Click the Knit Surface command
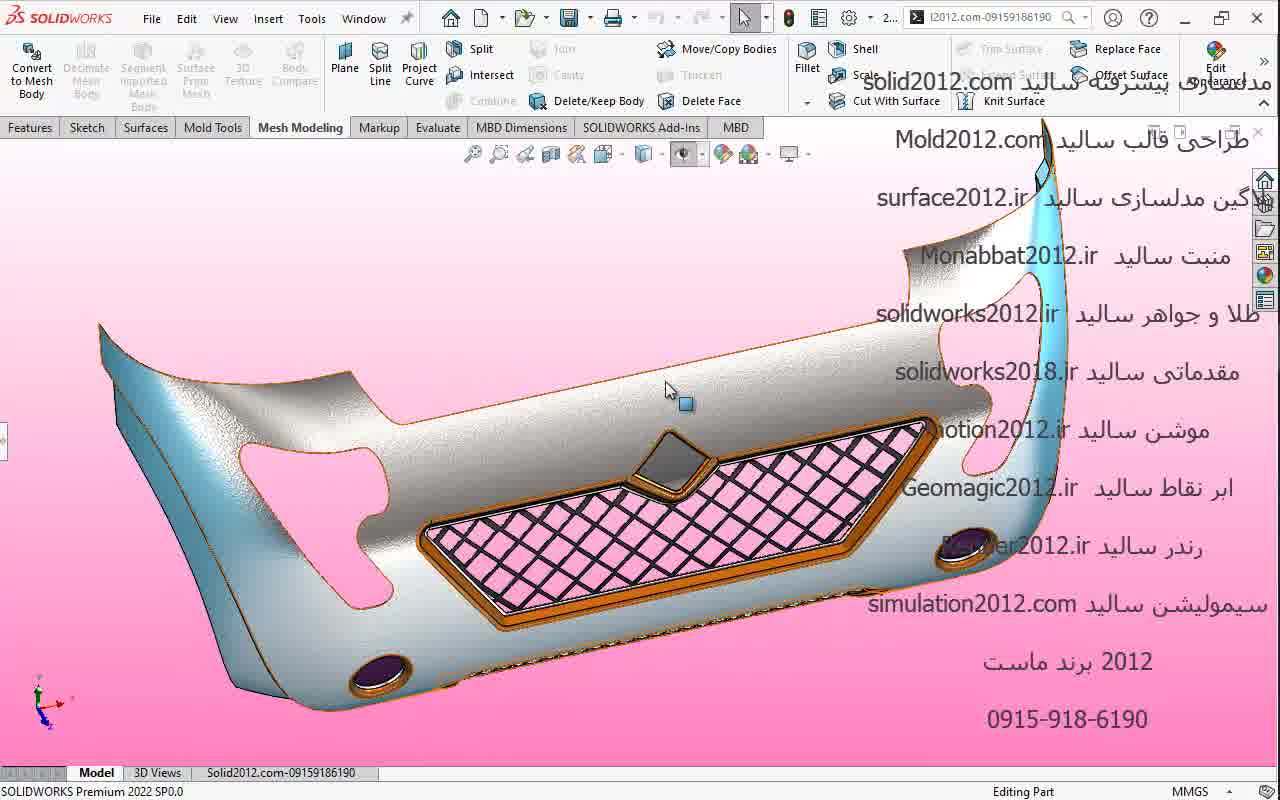This screenshot has height=800, width=1280. [1001, 101]
